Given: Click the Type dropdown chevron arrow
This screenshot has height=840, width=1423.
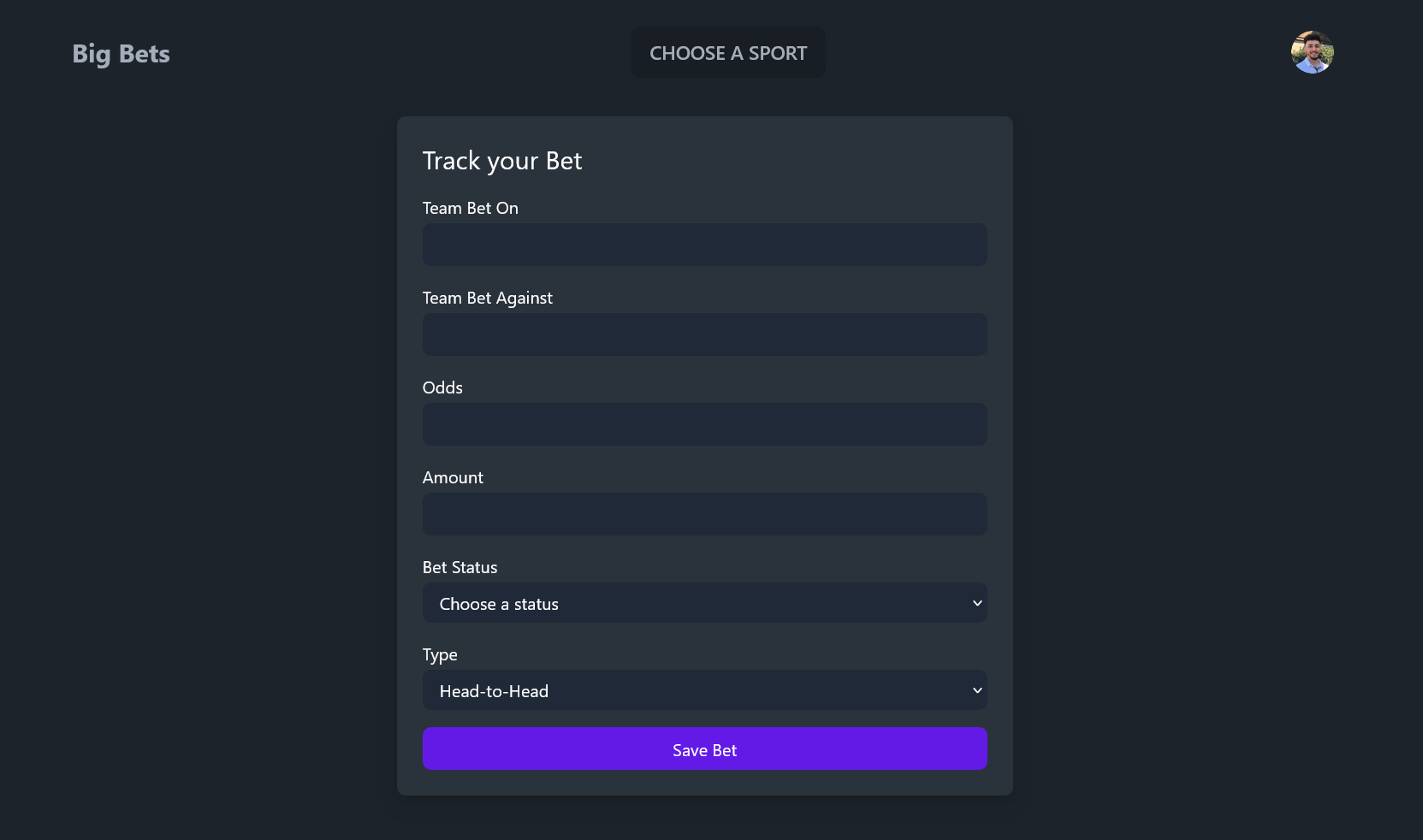Looking at the screenshot, I should point(977,690).
